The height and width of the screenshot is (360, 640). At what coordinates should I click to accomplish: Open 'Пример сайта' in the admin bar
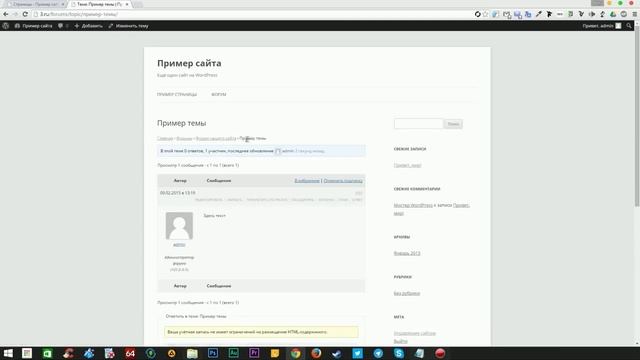click(x=33, y=26)
